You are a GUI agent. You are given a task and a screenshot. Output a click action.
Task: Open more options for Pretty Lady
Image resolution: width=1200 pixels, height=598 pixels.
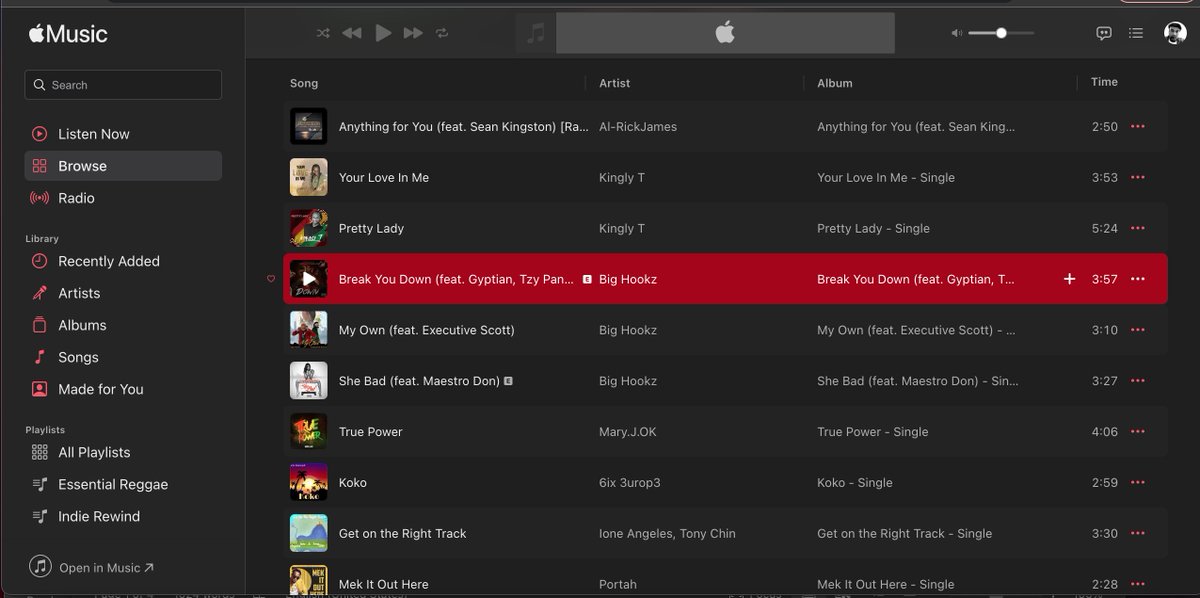coord(1137,228)
